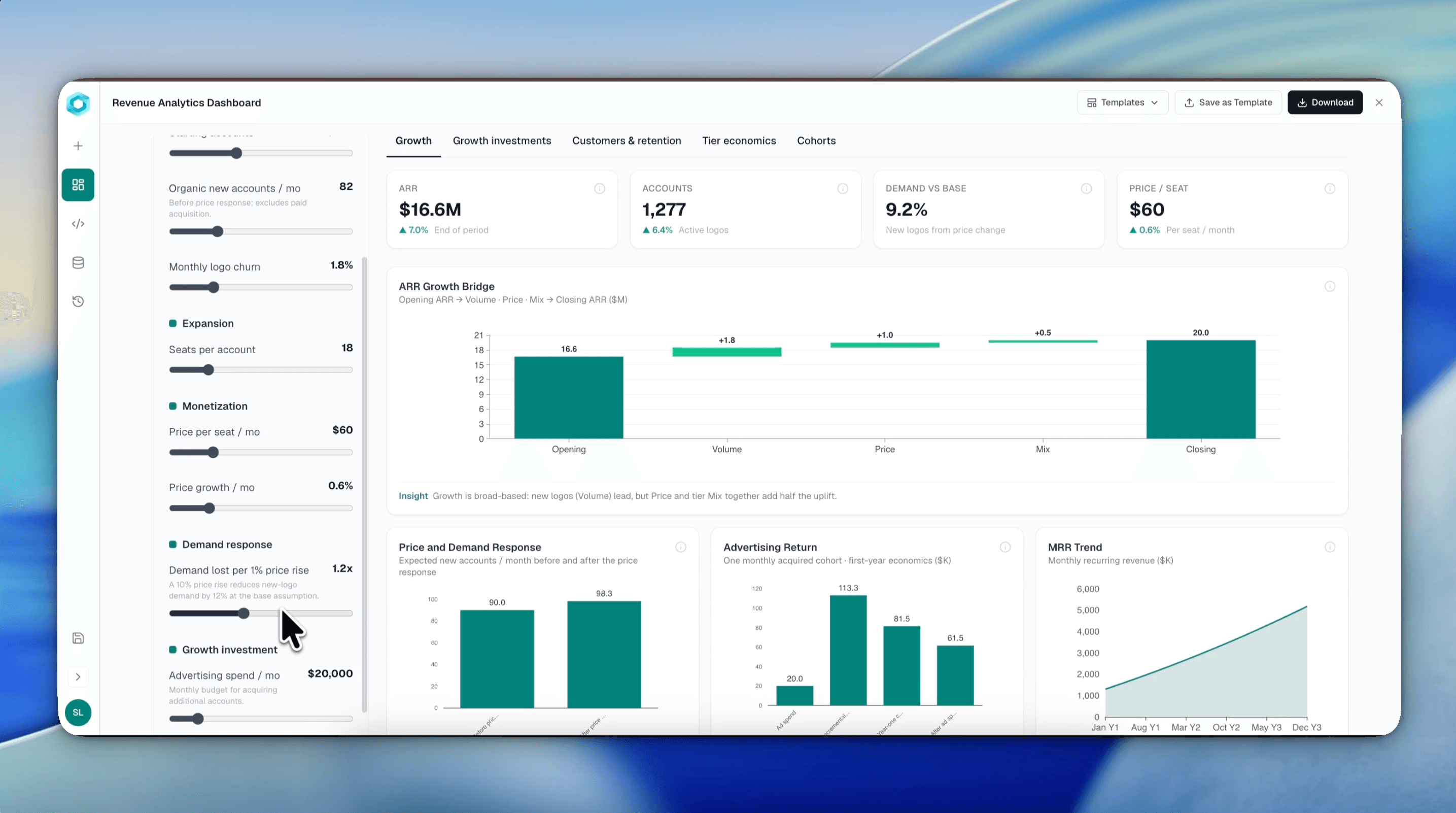Screen dimensions: 1456x813
Task: Show info for ARR Growth Bridge chart
Action: (x=1330, y=287)
